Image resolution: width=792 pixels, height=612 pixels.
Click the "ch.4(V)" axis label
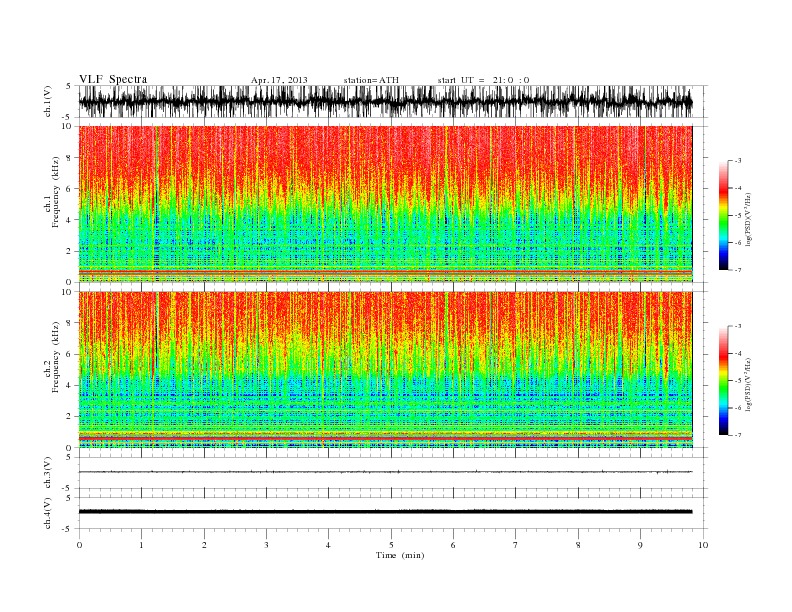click(47, 513)
